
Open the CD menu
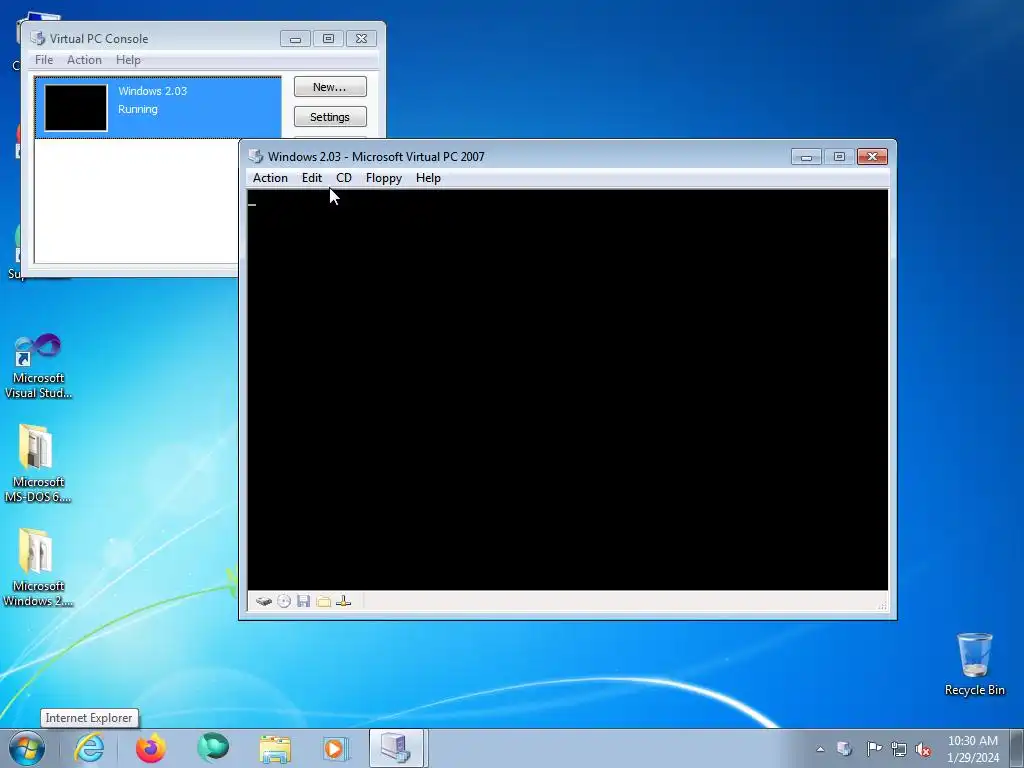[344, 178]
